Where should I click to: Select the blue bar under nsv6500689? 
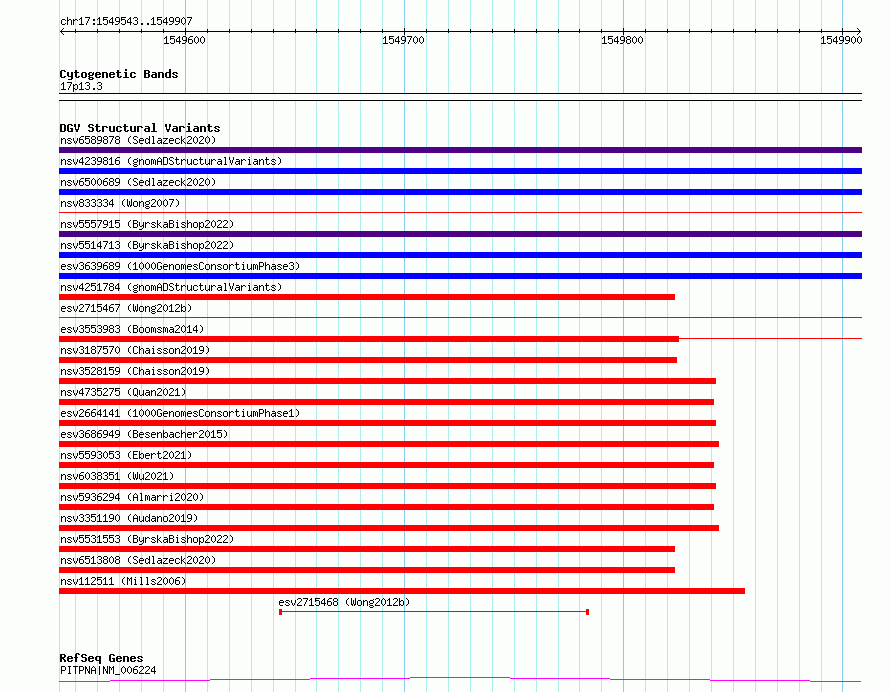[460, 192]
